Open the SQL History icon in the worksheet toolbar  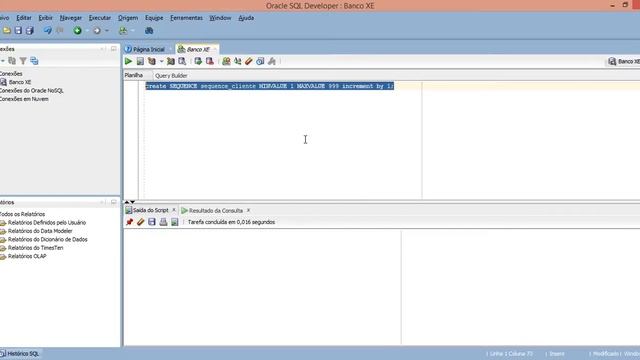pyautogui.click(x=260, y=61)
